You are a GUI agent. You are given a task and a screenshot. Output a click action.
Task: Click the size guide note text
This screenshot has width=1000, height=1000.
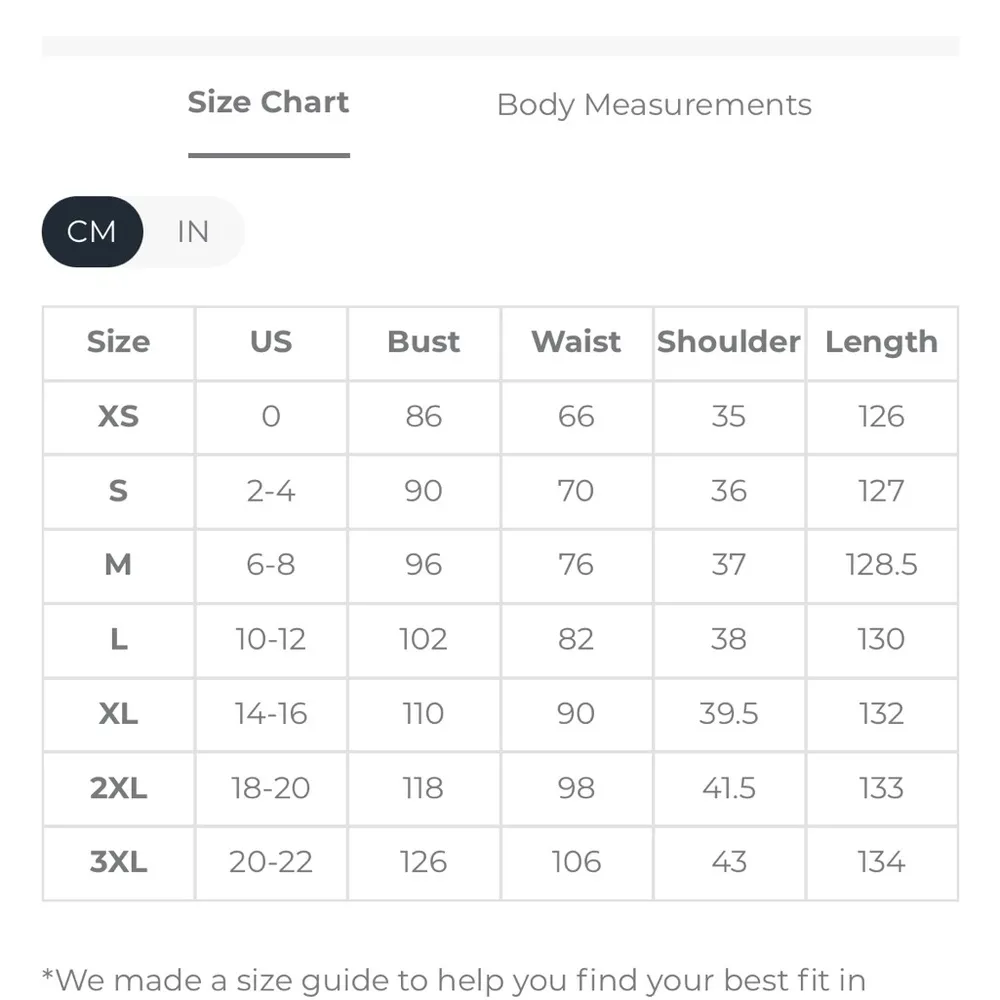pos(453,979)
